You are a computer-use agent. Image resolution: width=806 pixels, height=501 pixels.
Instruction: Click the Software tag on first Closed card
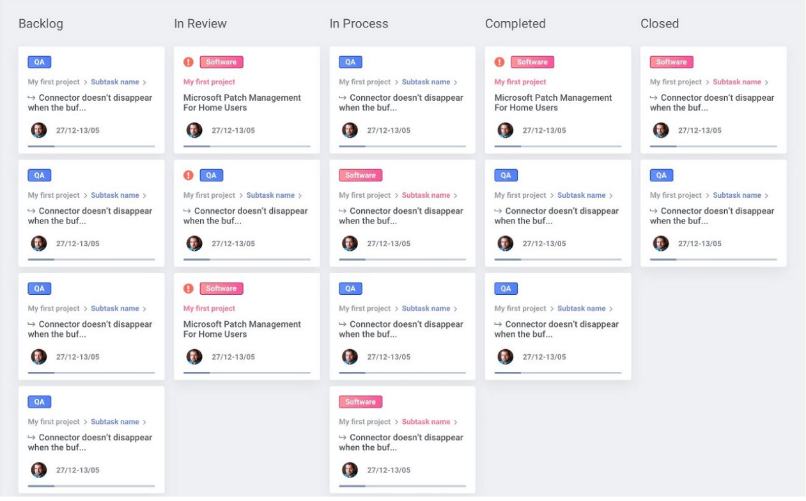click(671, 62)
